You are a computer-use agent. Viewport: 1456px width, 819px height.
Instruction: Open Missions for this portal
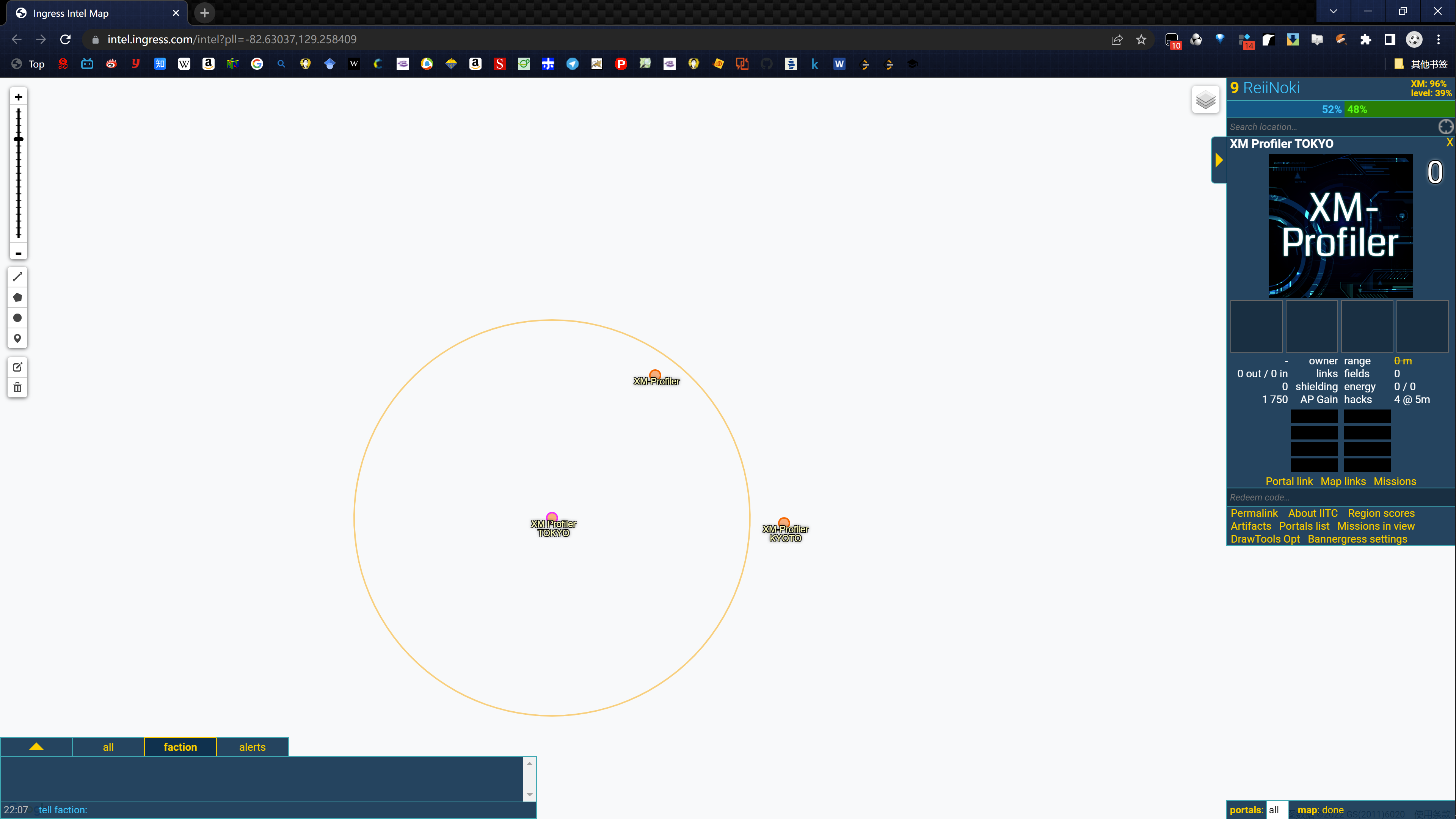coord(1395,482)
